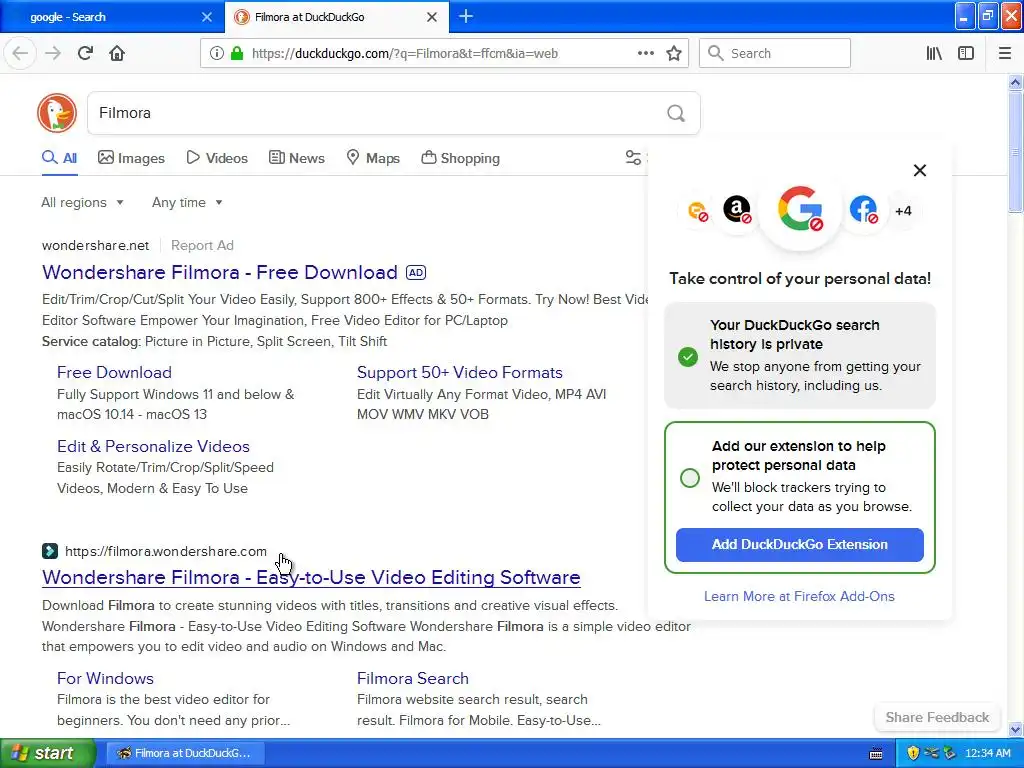Click the +4 more trackers badge
Viewport: 1024px width, 768px height.
coord(903,211)
